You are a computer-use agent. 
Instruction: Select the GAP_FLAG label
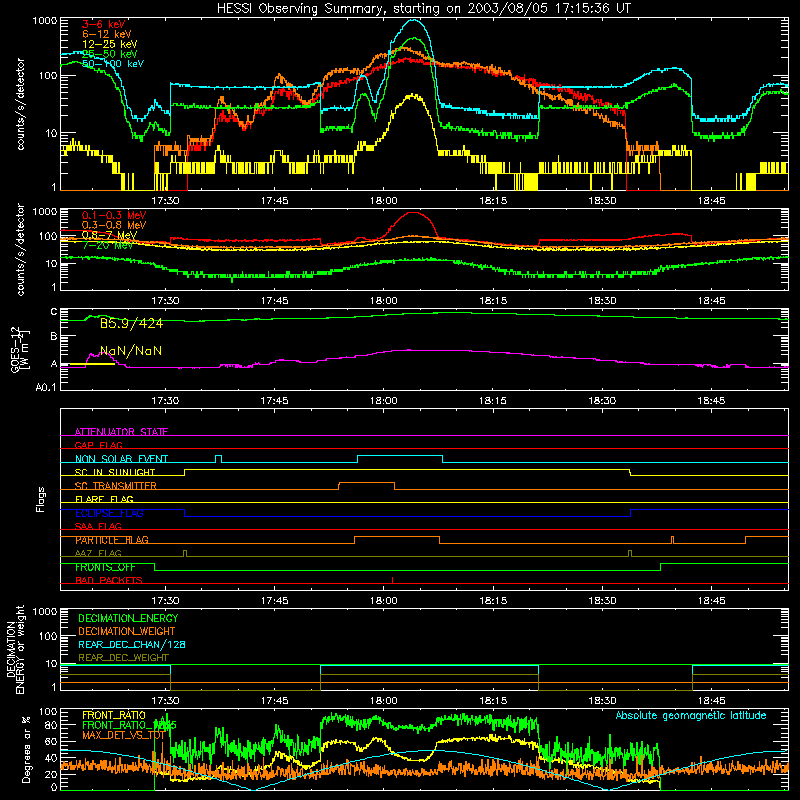pos(98,445)
